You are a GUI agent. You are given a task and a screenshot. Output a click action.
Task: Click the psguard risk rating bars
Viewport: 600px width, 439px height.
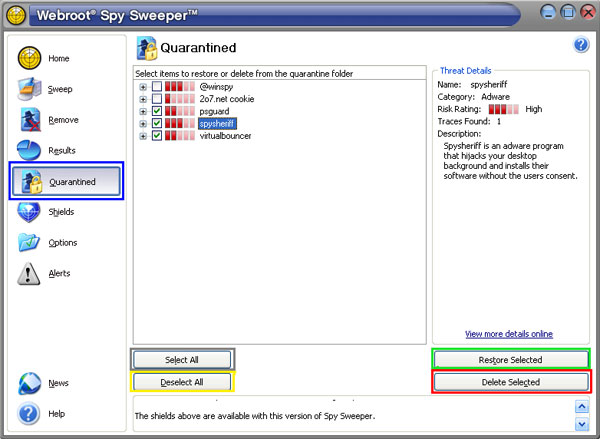(180, 111)
